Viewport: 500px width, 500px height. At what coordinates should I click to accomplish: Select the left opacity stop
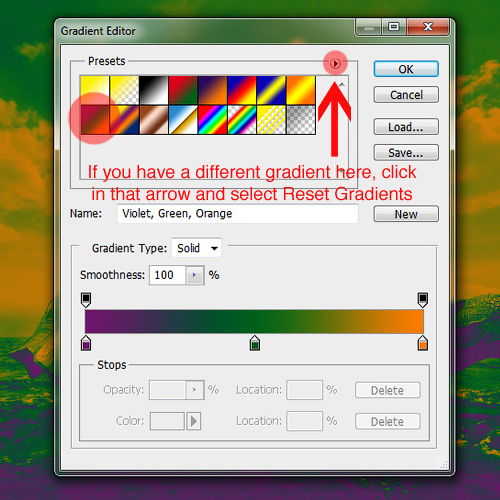point(86,300)
